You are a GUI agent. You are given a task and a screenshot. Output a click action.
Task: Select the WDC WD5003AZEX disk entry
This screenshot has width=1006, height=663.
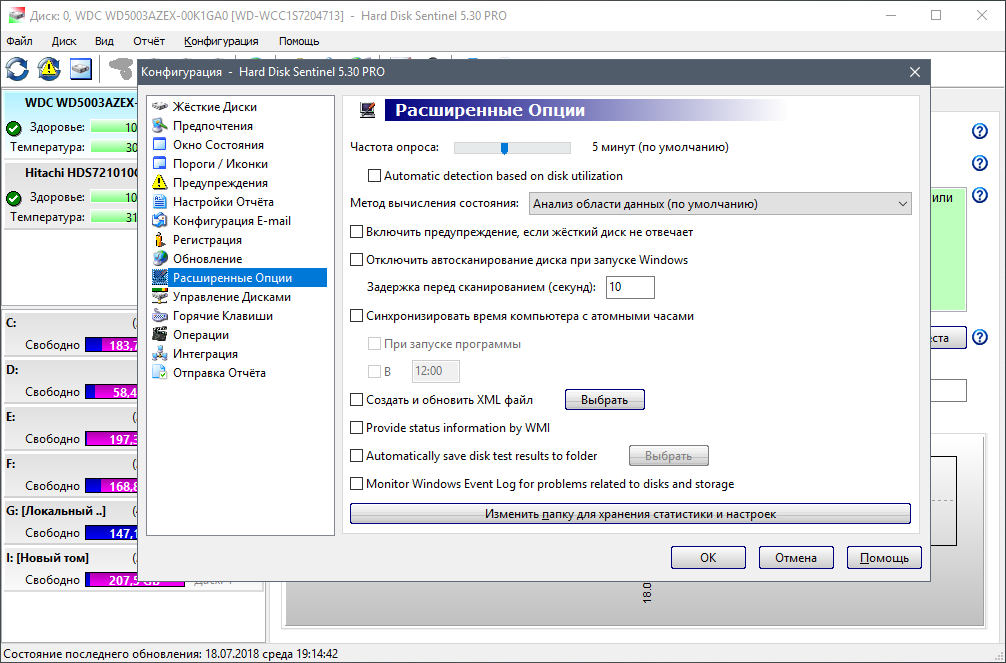point(72,126)
